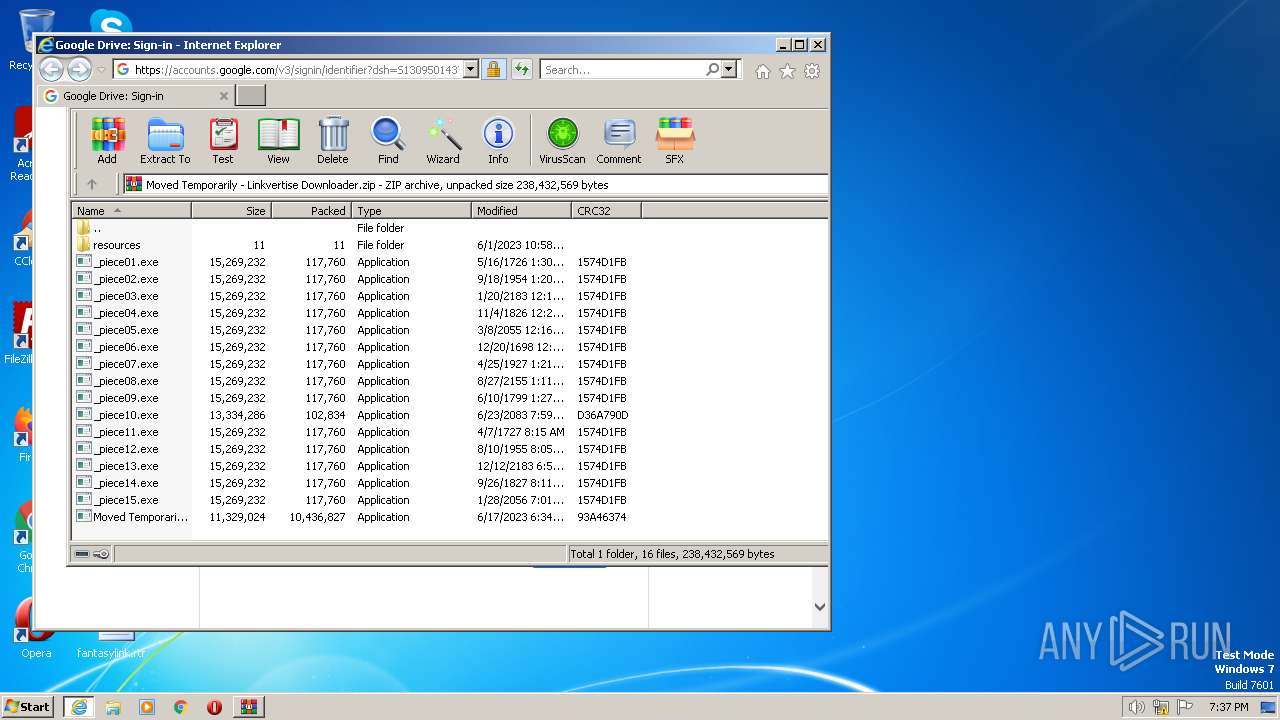This screenshot has width=1280, height=720.
Task: Select the Moved Temporari... application file
Action: point(132,517)
